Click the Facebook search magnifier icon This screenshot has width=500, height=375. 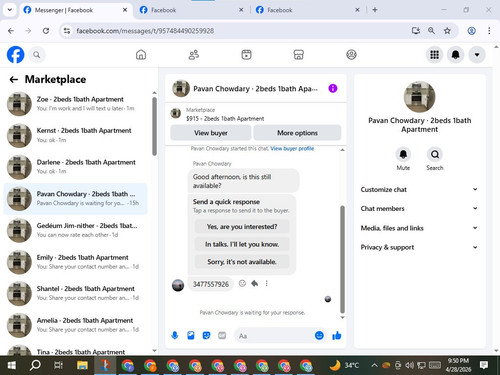(x=37, y=55)
